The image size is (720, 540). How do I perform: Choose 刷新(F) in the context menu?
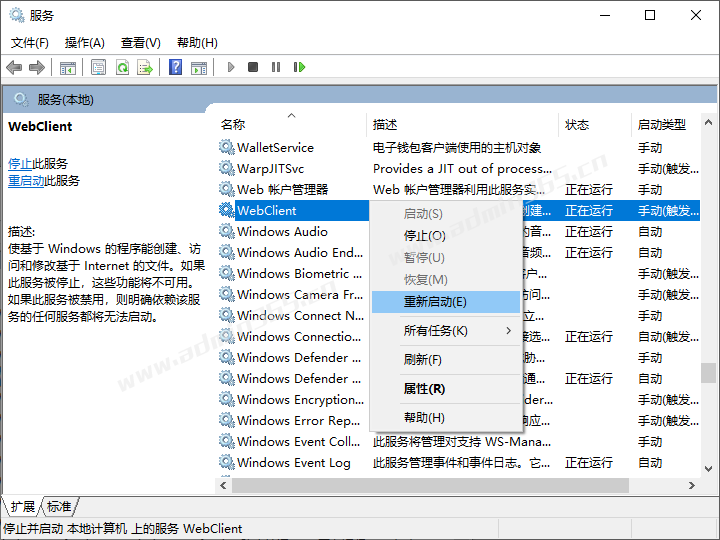[446, 360]
